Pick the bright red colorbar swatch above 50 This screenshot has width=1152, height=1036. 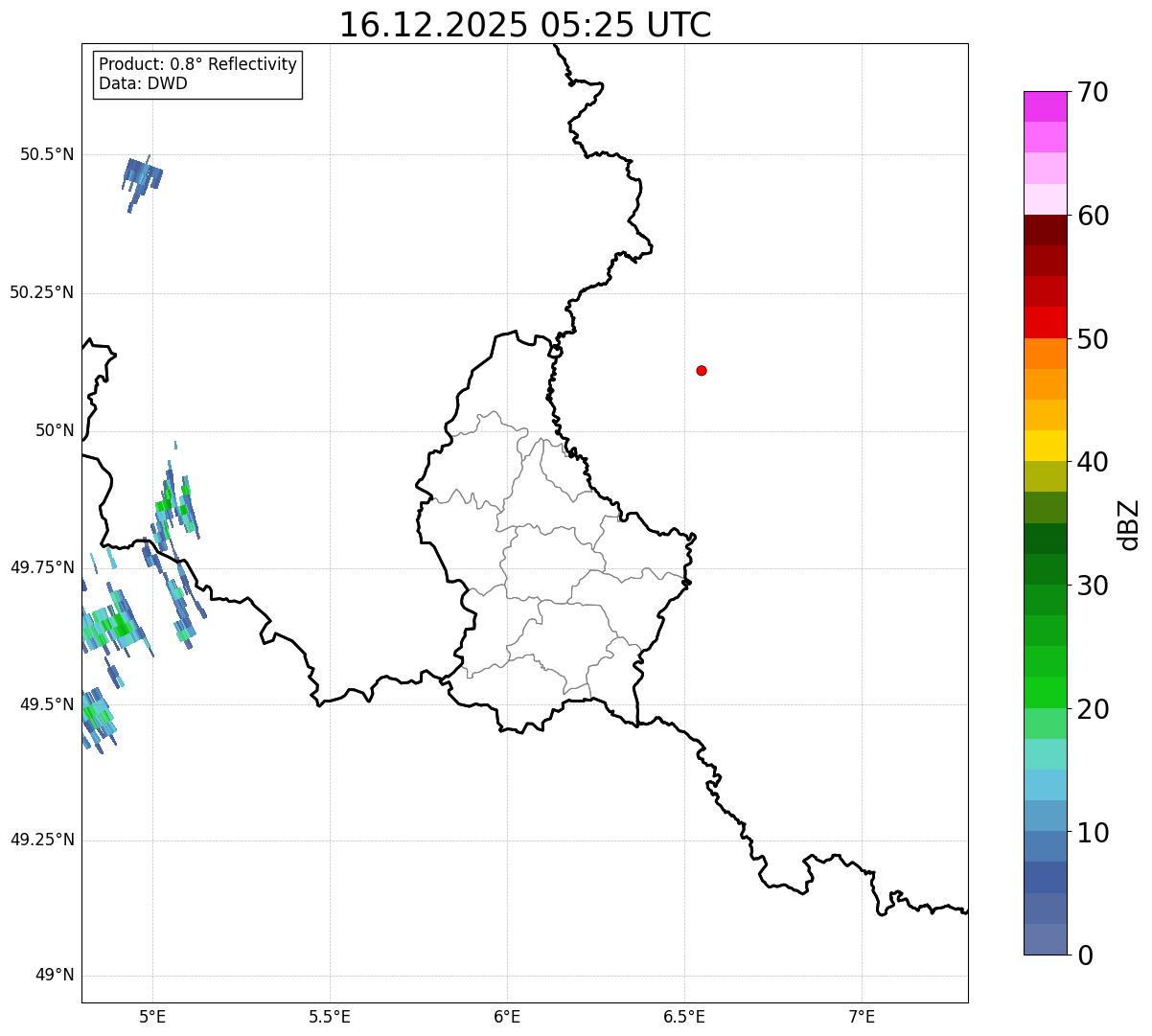coord(1045,322)
